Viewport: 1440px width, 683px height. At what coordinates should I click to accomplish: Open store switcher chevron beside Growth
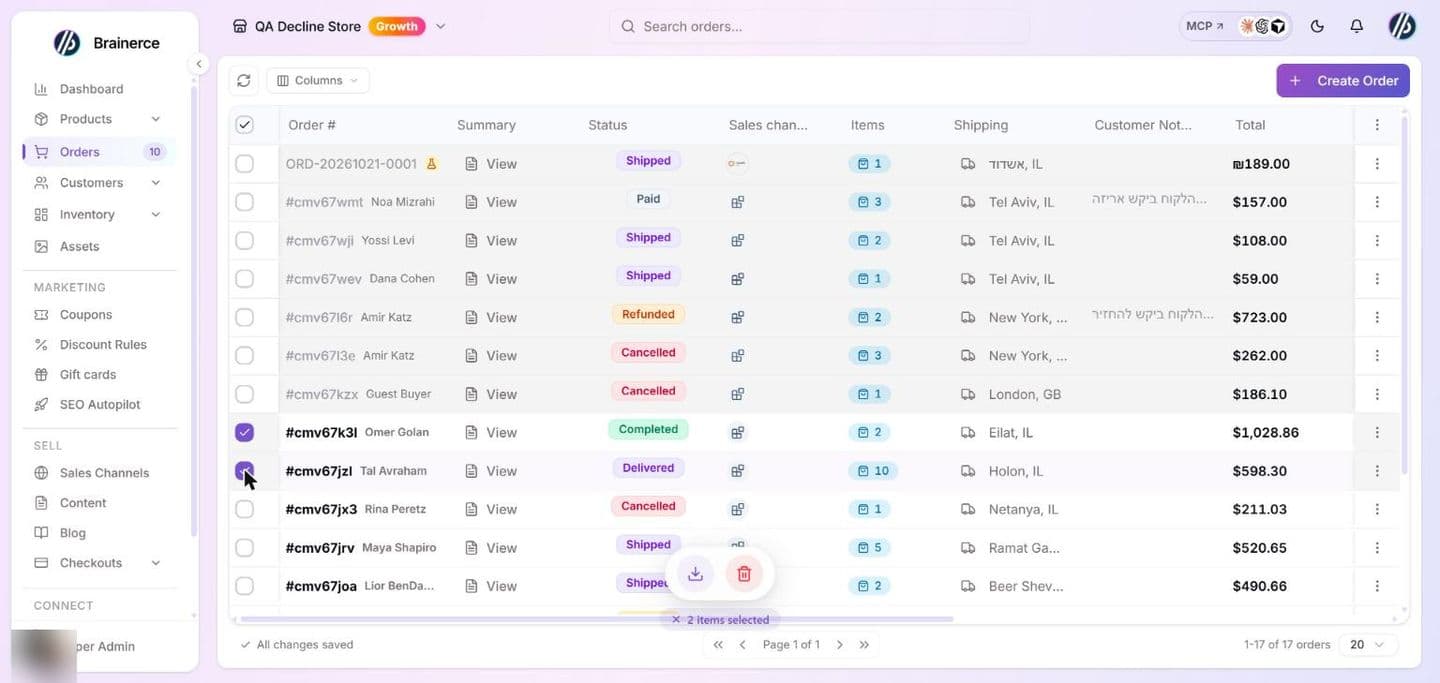click(440, 27)
